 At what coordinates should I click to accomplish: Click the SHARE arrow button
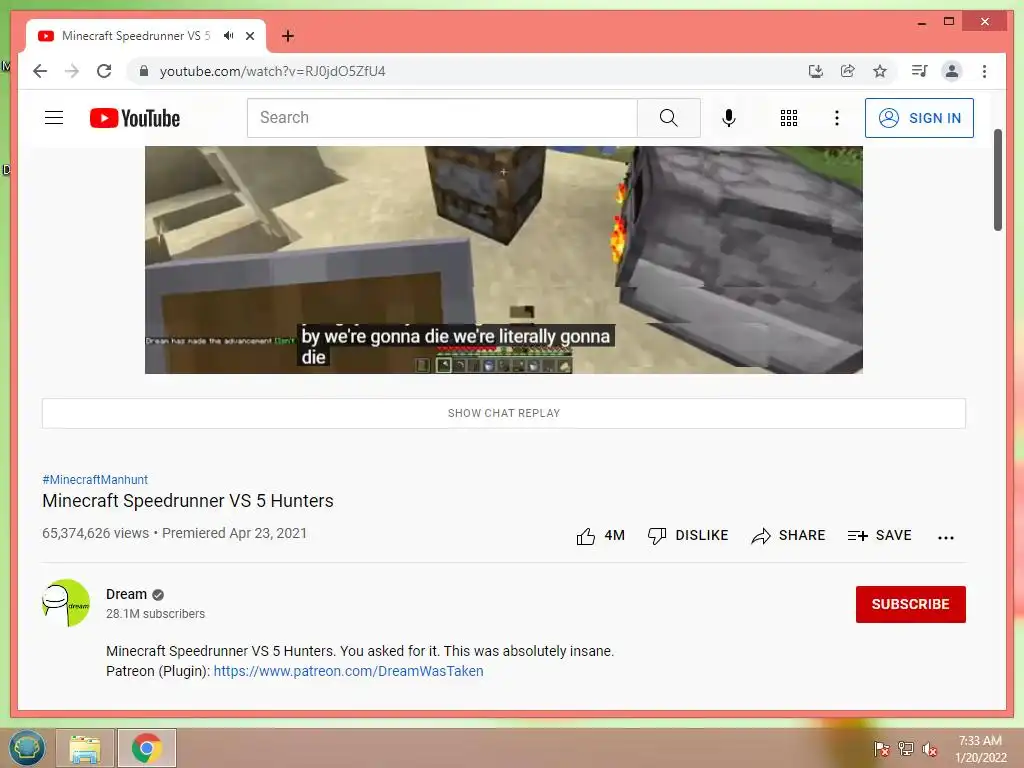[x=788, y=536]
